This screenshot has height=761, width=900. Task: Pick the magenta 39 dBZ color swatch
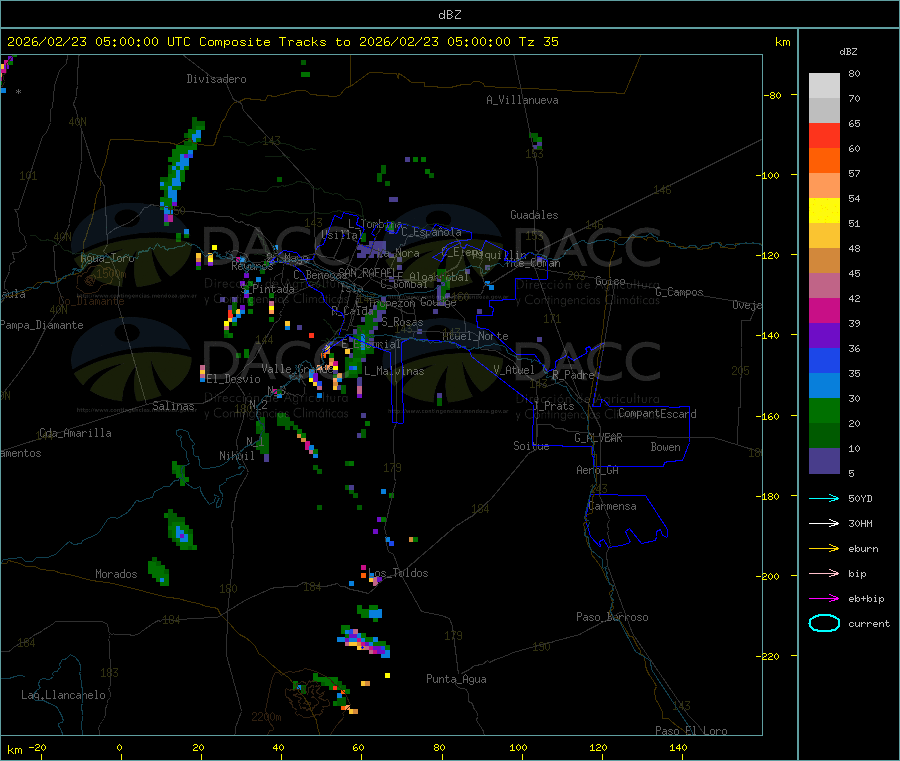(x=824, y=310)
